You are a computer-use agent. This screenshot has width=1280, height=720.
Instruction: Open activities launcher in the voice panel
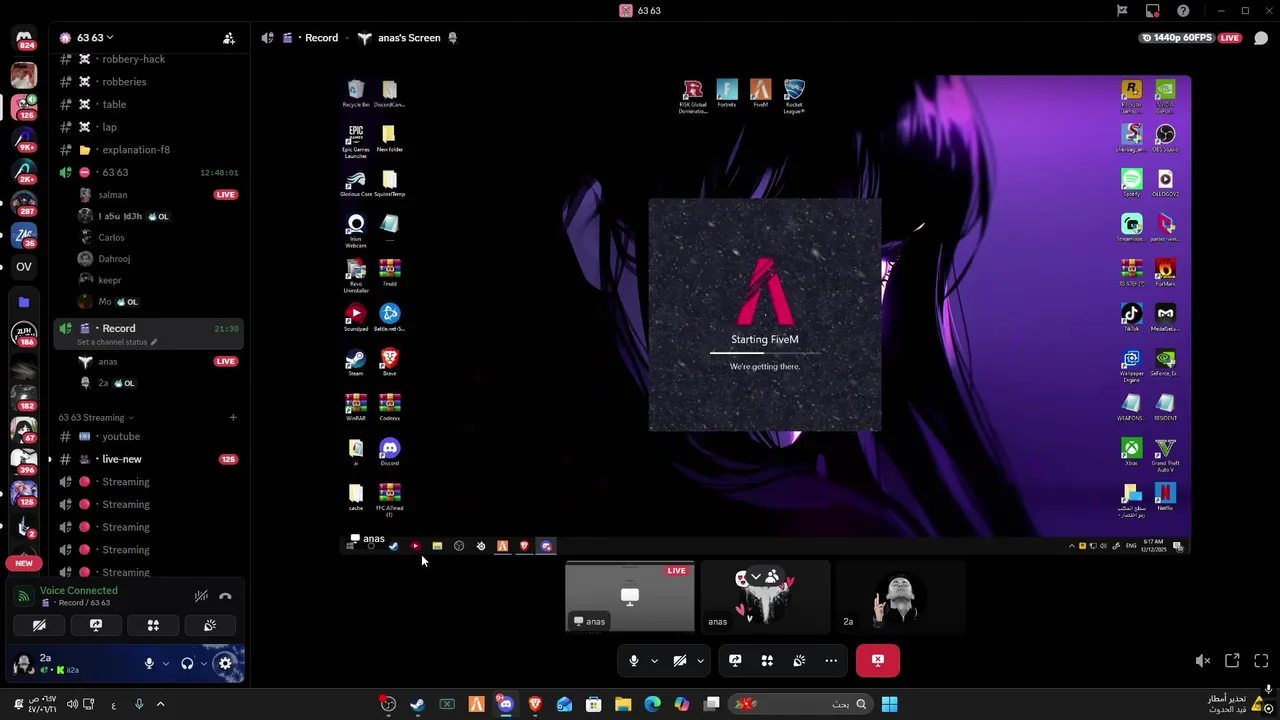(x=153, y=625)
